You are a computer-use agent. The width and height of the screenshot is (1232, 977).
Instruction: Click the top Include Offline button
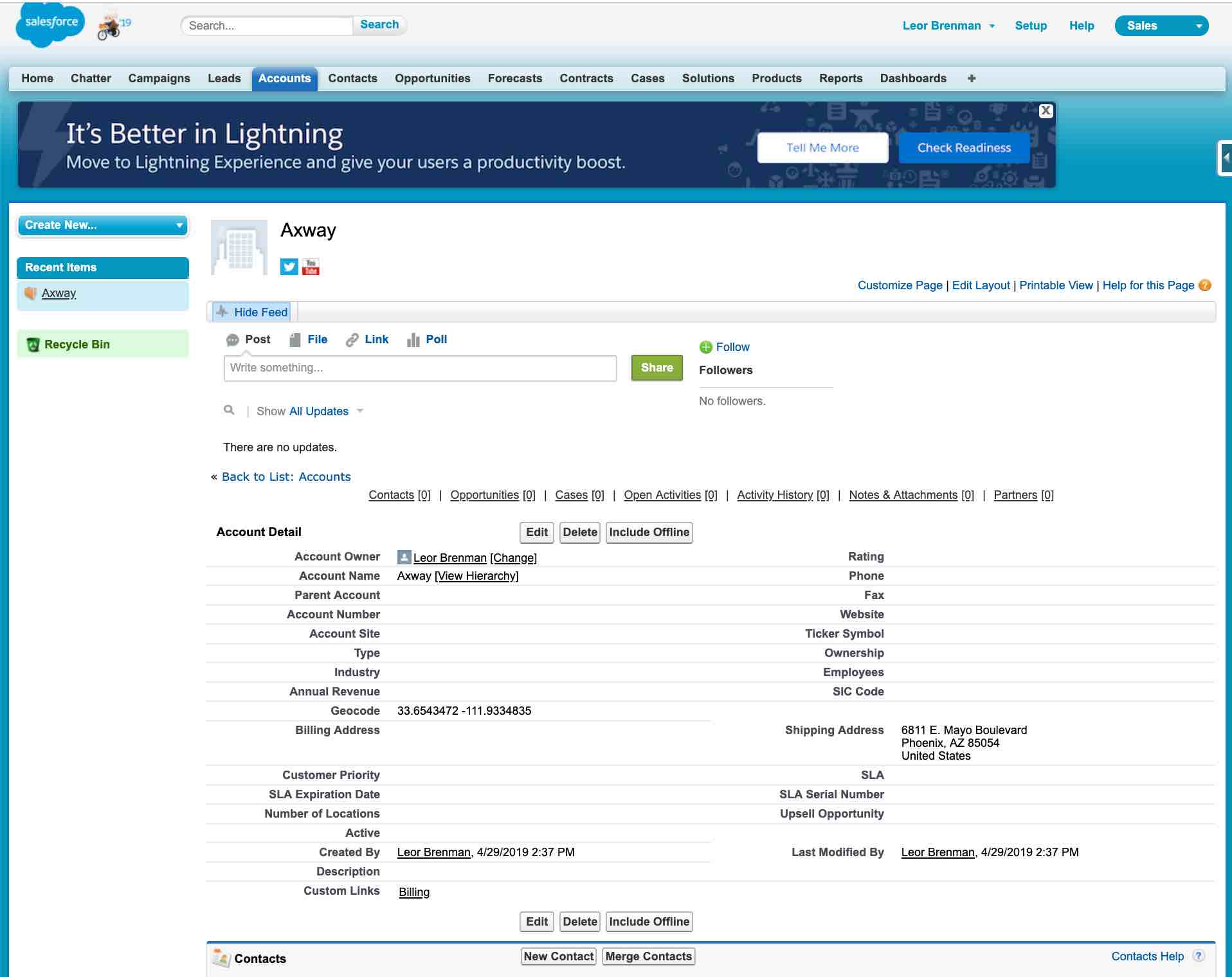(649, 532)
